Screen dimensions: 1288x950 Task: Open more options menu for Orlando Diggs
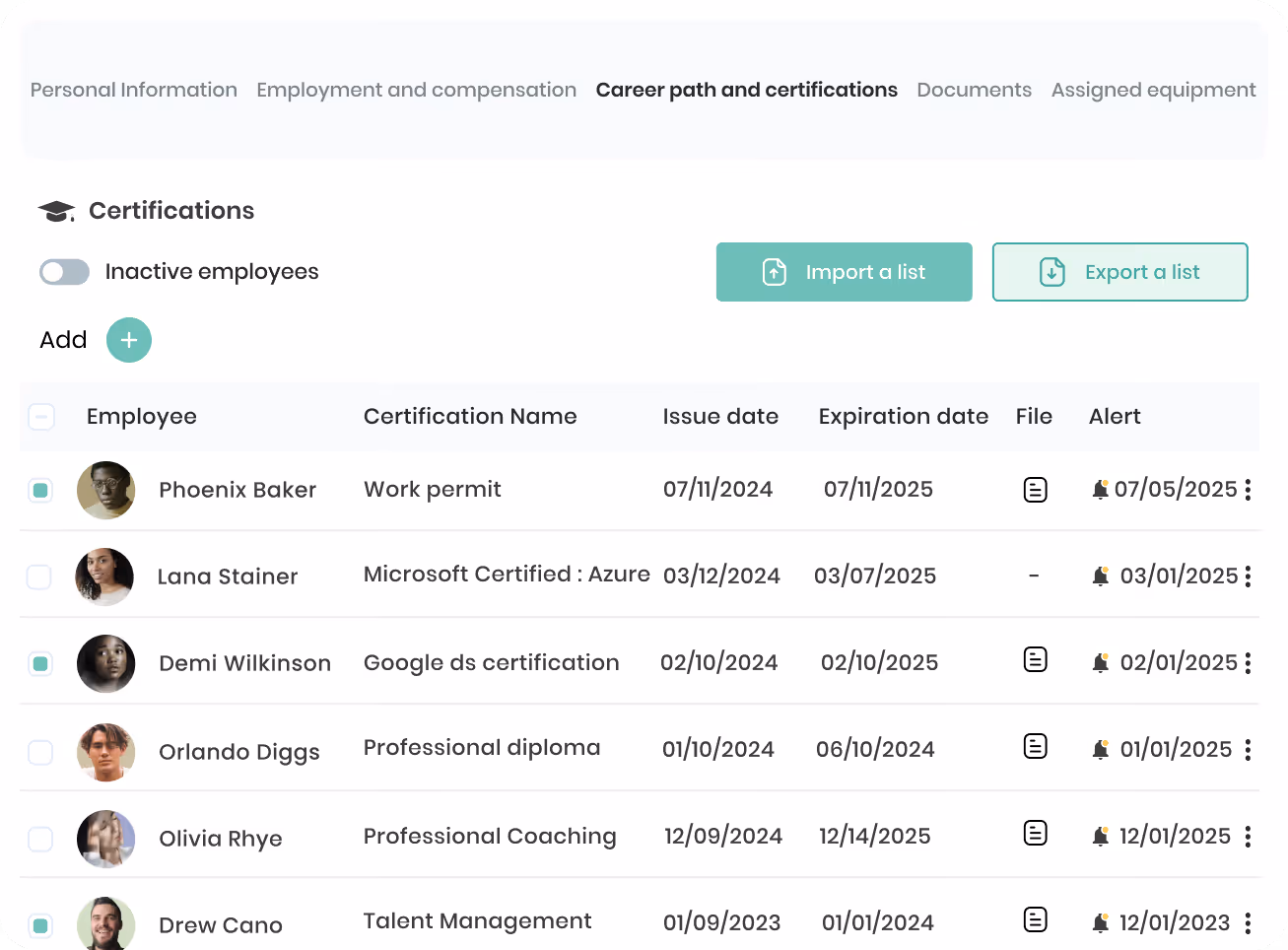[x=1248, y=750]
